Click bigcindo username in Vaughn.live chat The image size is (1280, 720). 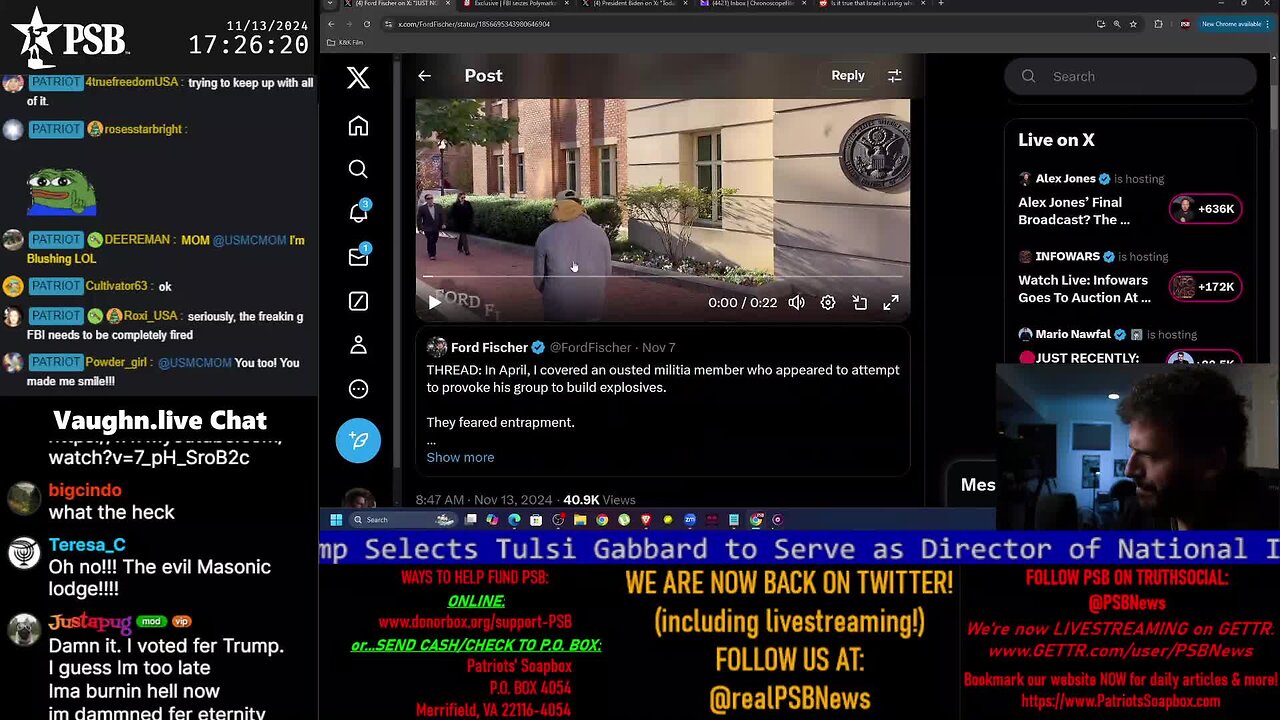[85, 490]
